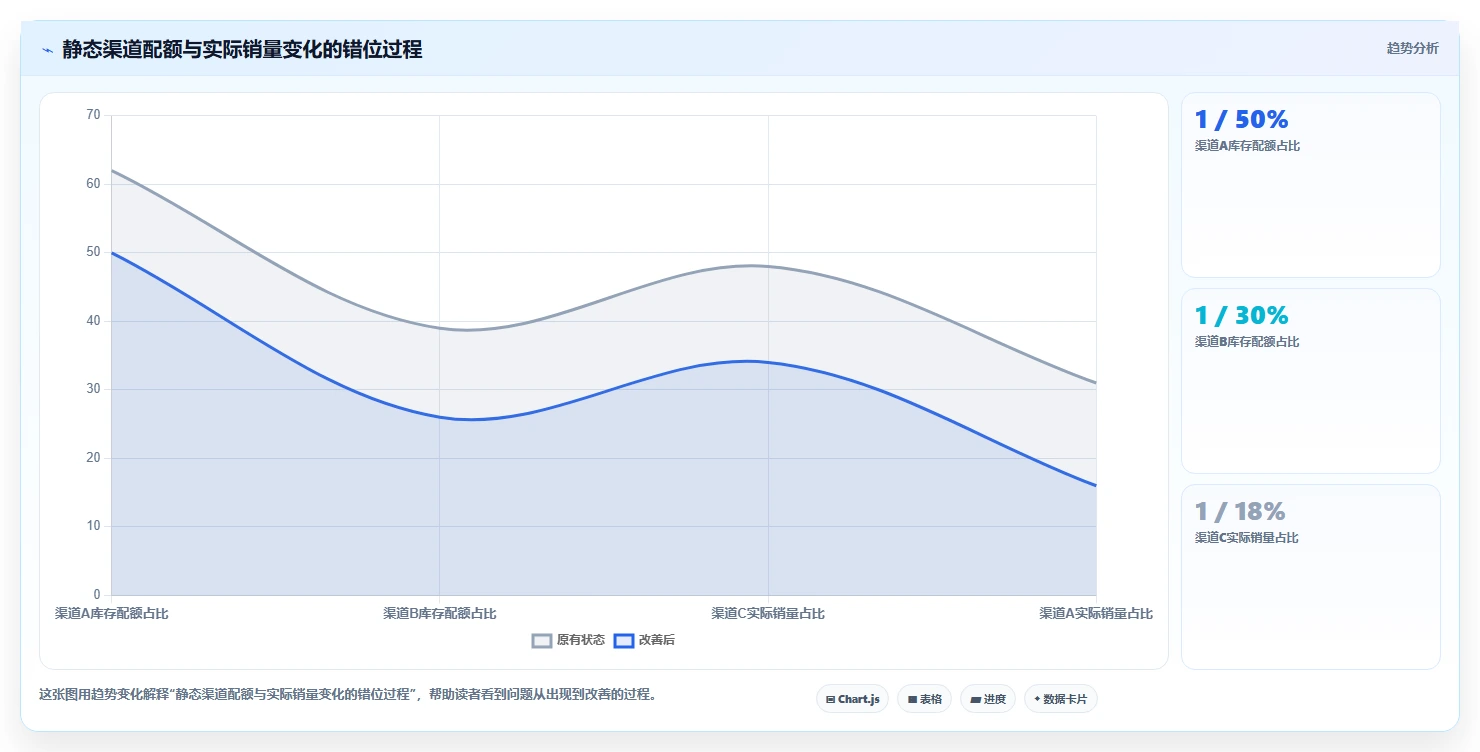Screen dimensions: 1480x752
Task: Click the 1 / 30% value
Action: click(1241, 316)
